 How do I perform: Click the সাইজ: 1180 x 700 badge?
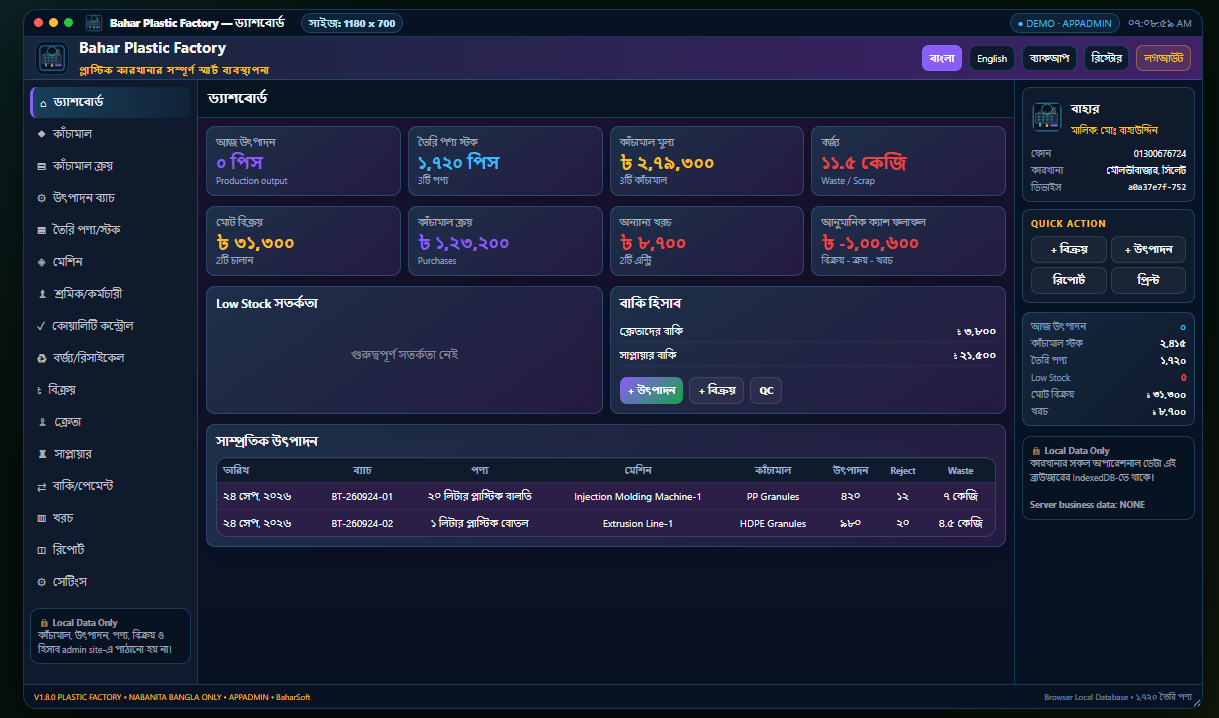point(352,22)
